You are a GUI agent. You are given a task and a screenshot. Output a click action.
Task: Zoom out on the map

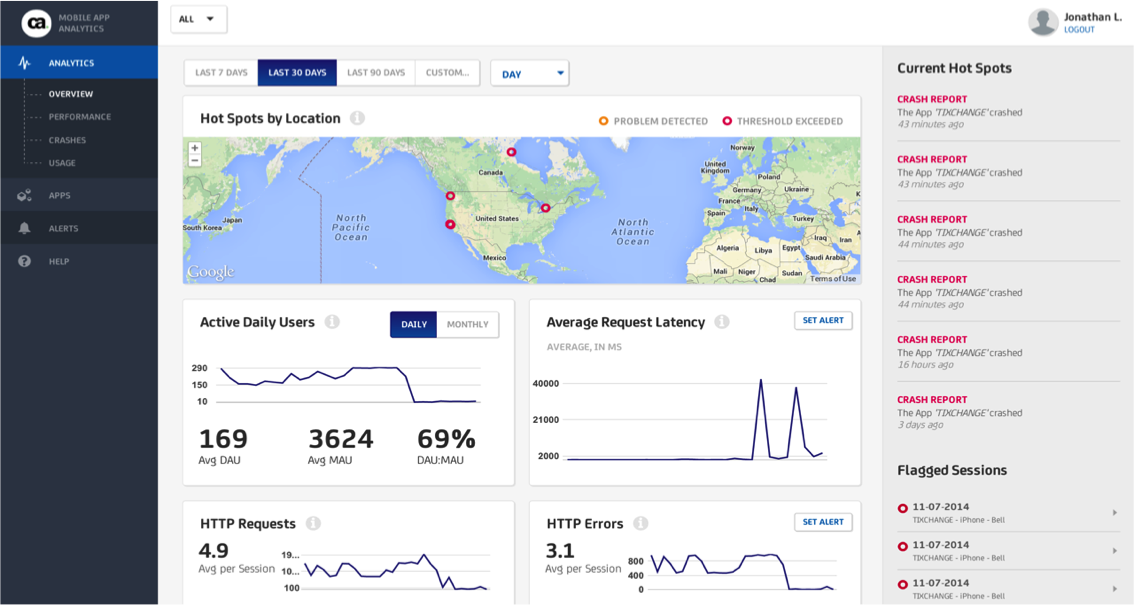coord(195,160)
